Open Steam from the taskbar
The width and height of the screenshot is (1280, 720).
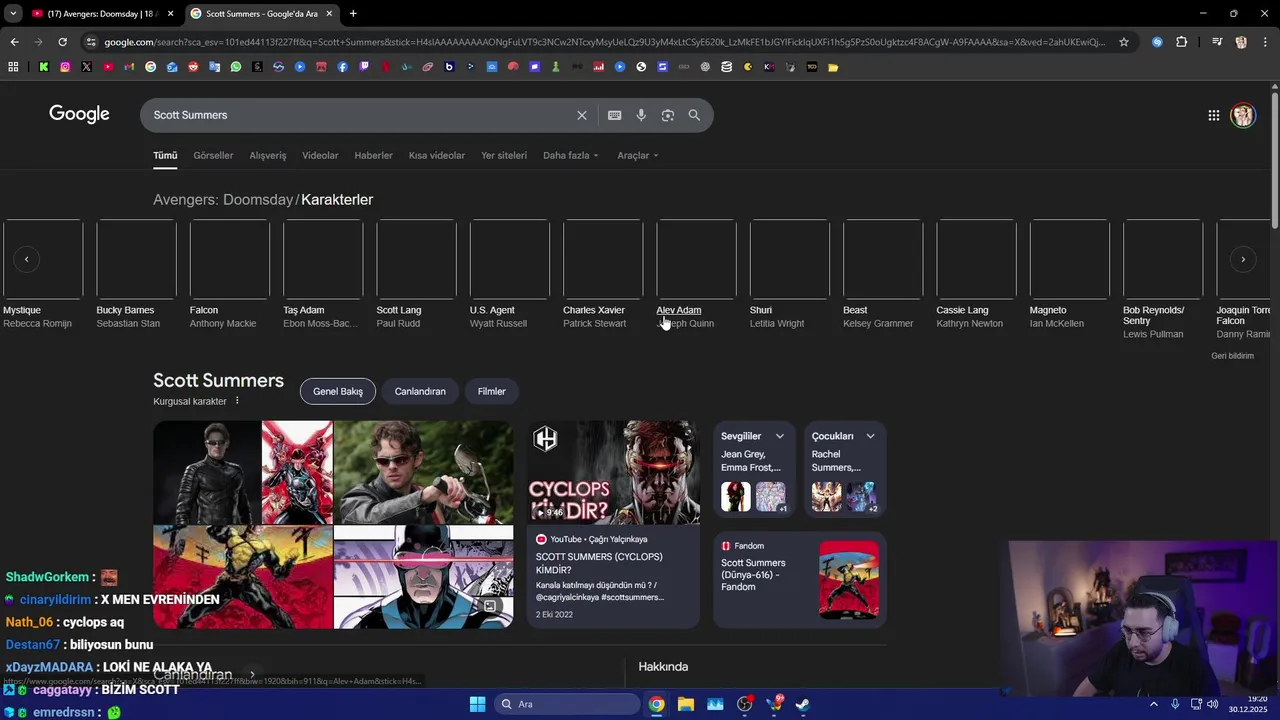click(803, 704)
